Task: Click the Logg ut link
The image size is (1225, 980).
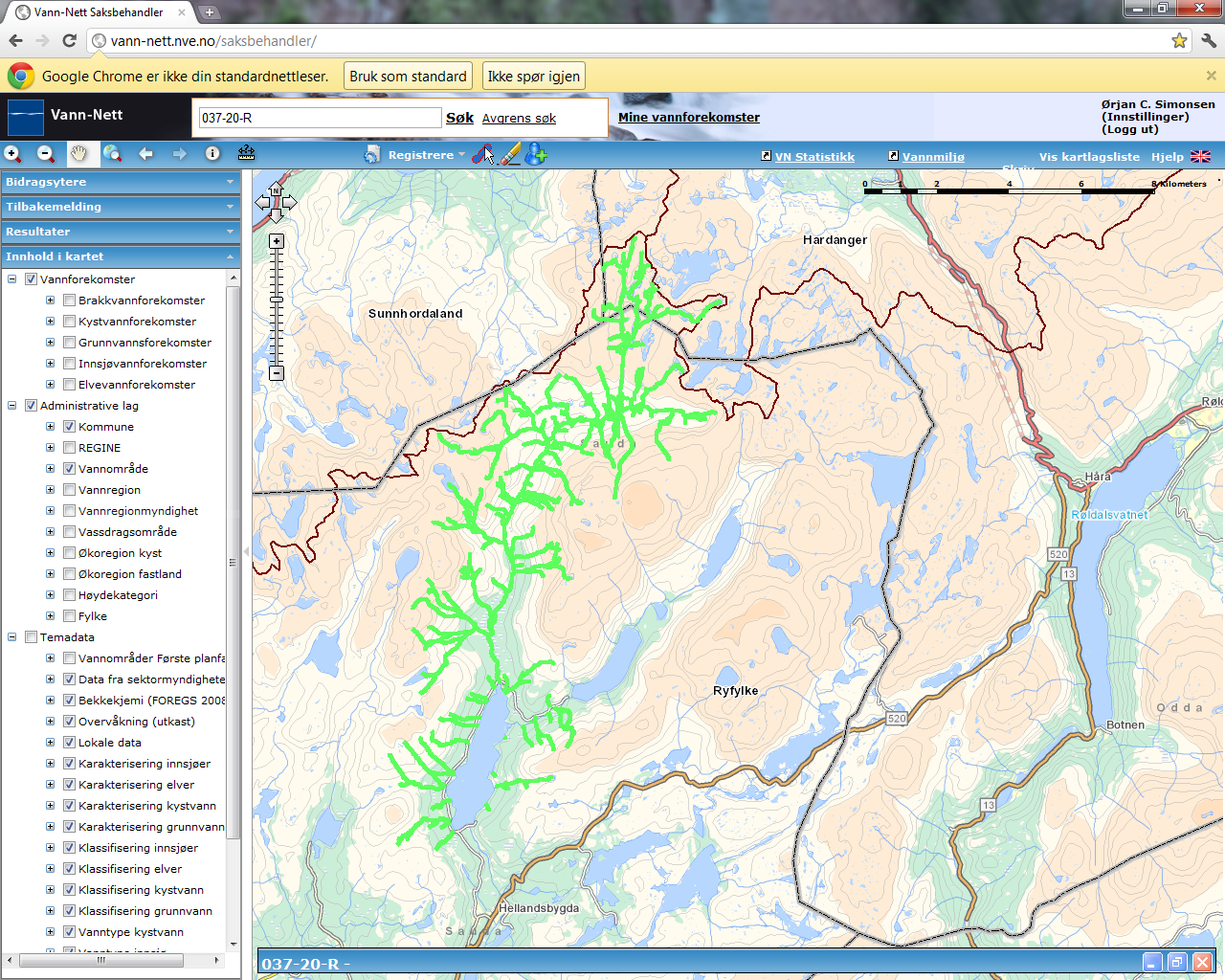Action: click(1129, 129)
